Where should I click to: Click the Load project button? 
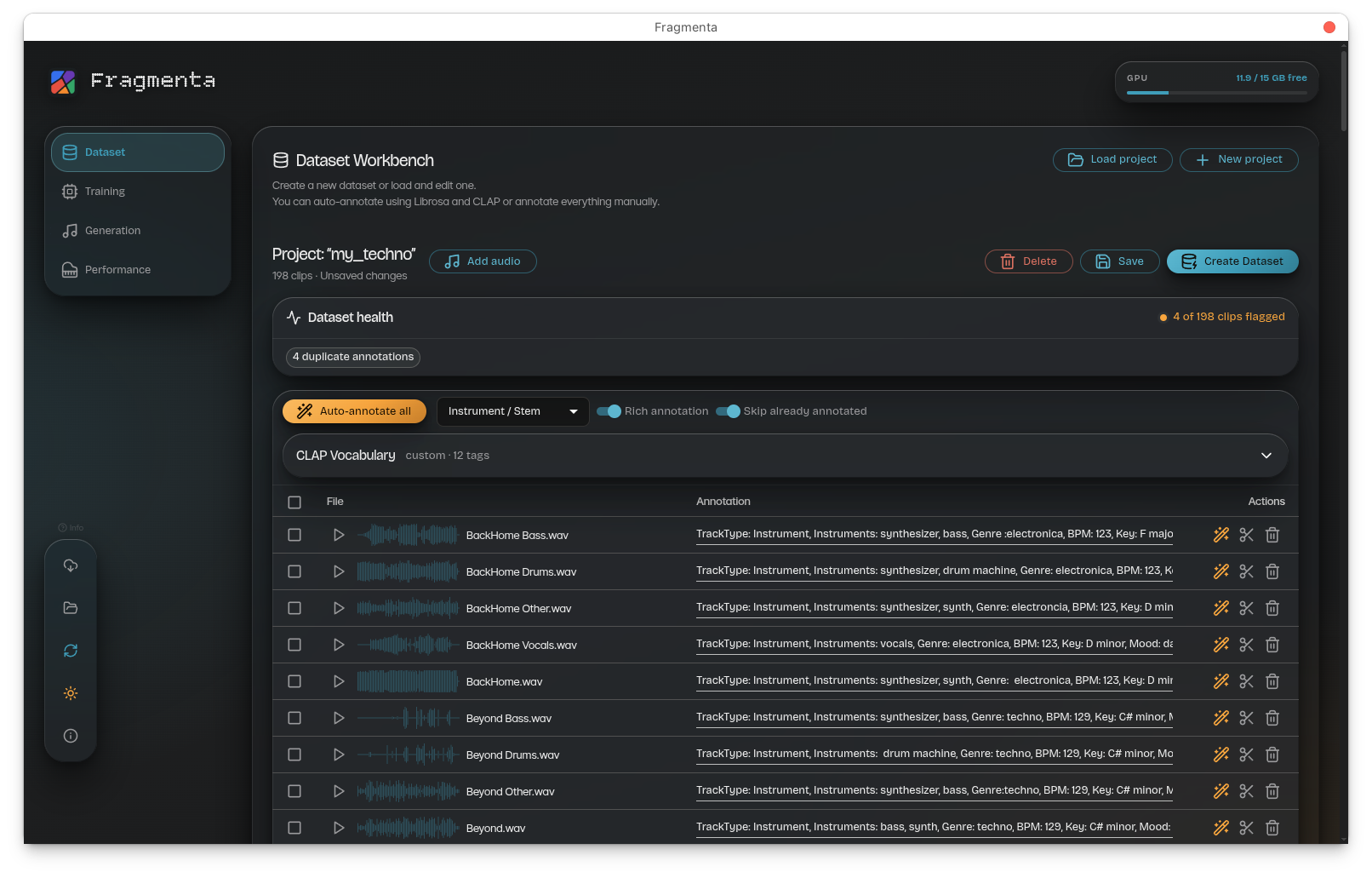(1112, 159)
